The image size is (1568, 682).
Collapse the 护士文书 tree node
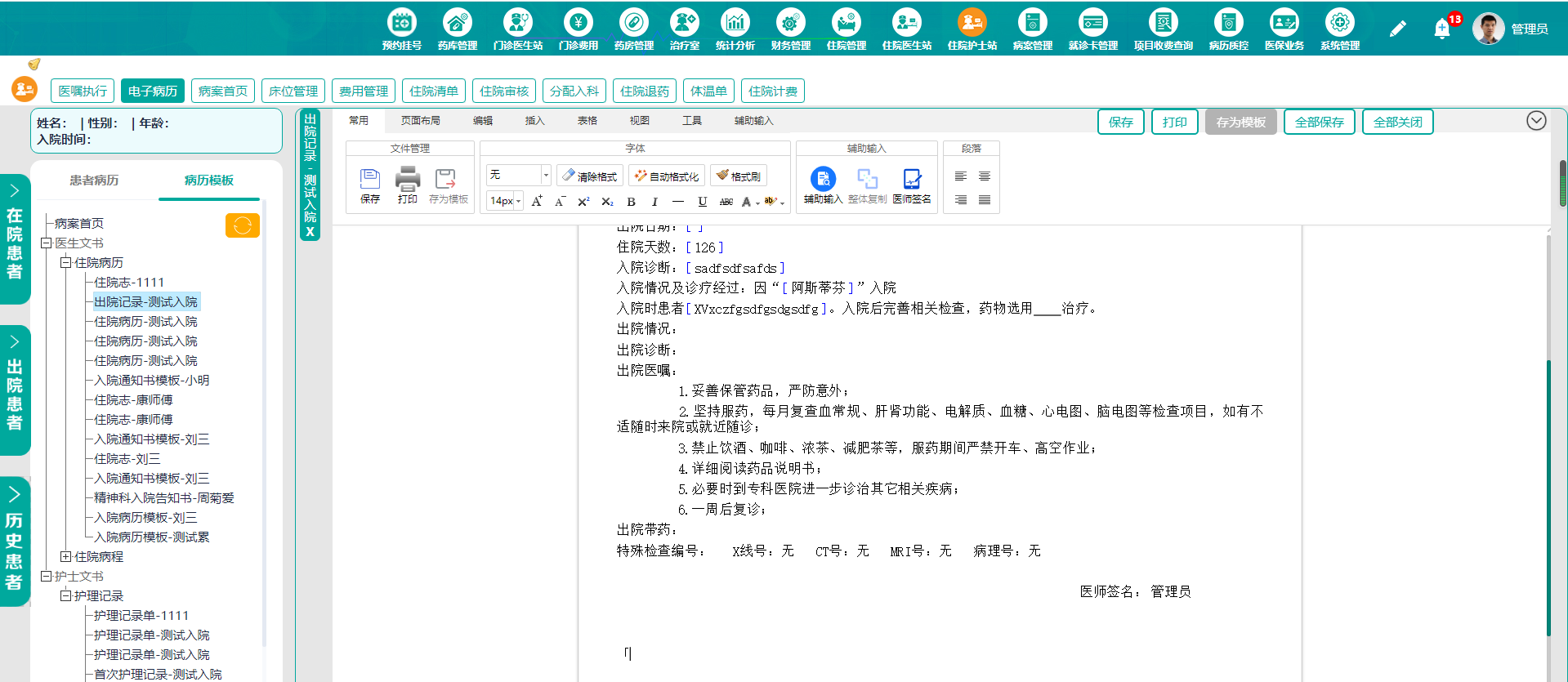[47, 577]
